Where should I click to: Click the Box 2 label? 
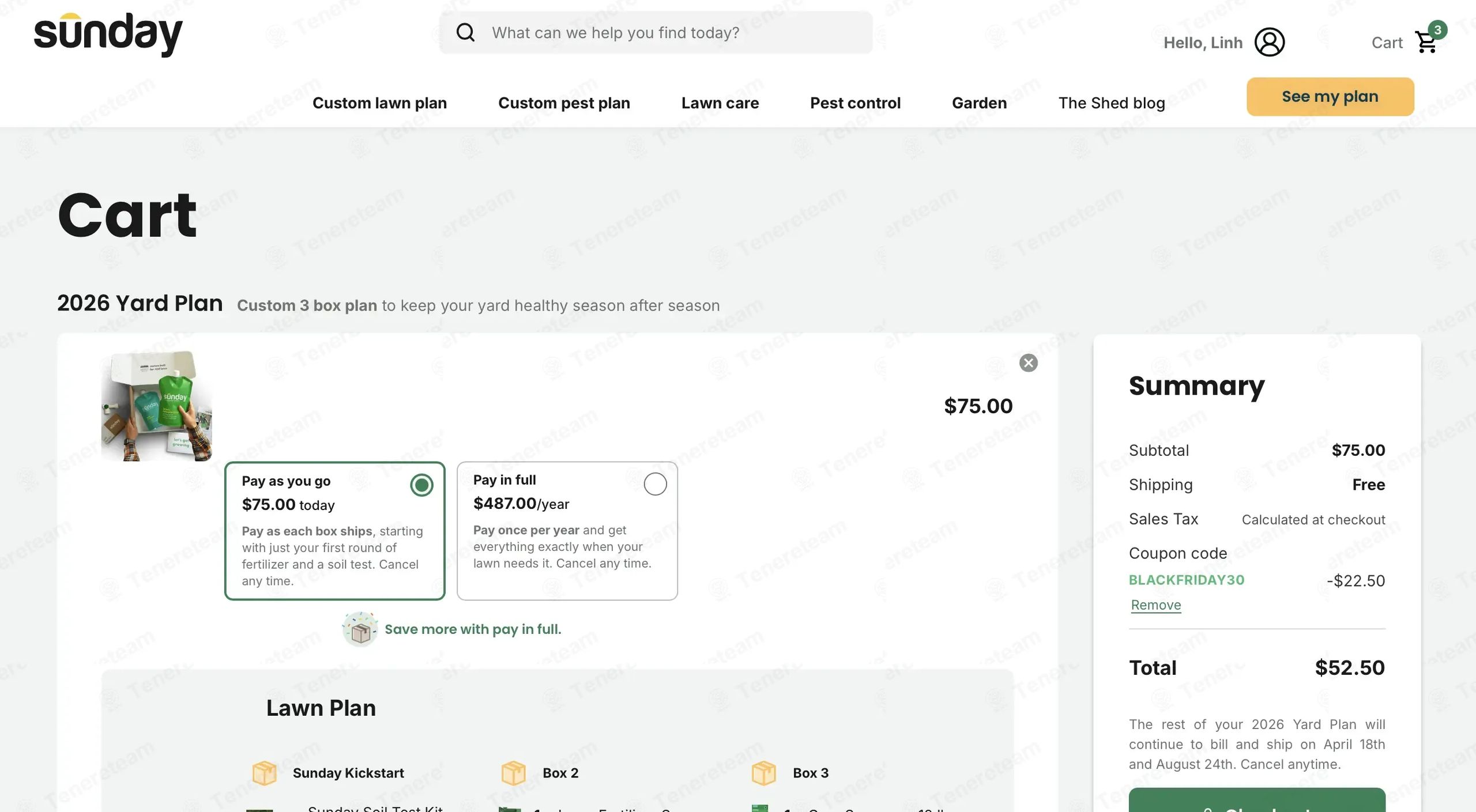coord(560,773)
